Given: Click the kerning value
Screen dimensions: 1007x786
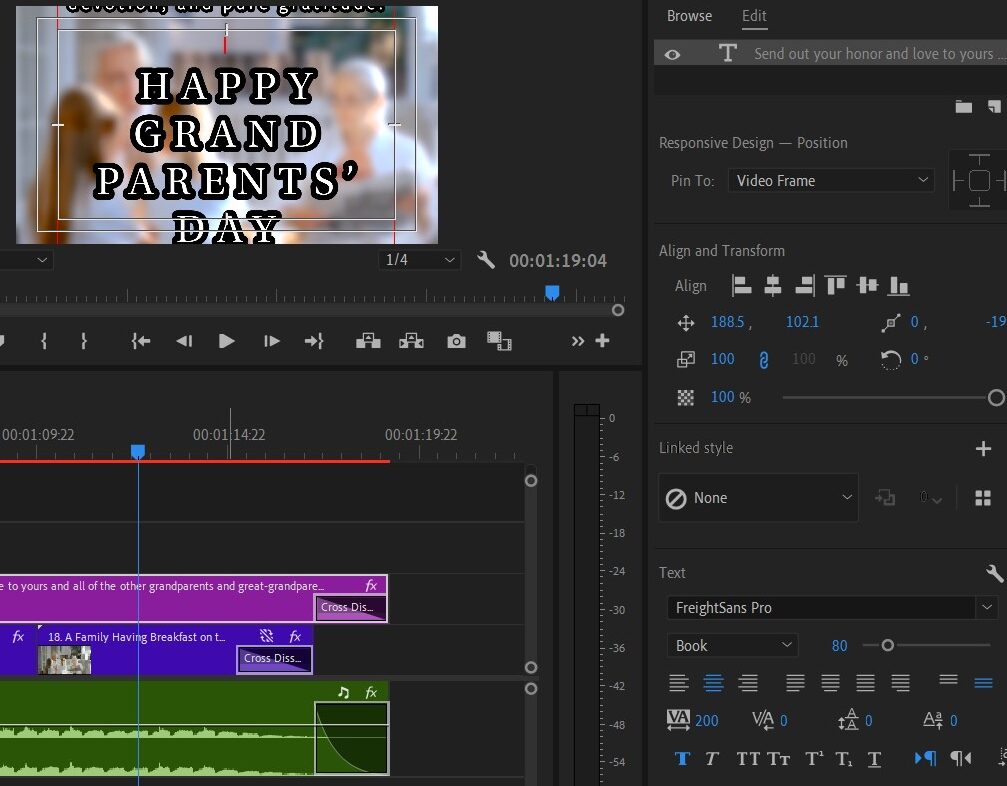Looking at the screenshot, I should [784, 720].
